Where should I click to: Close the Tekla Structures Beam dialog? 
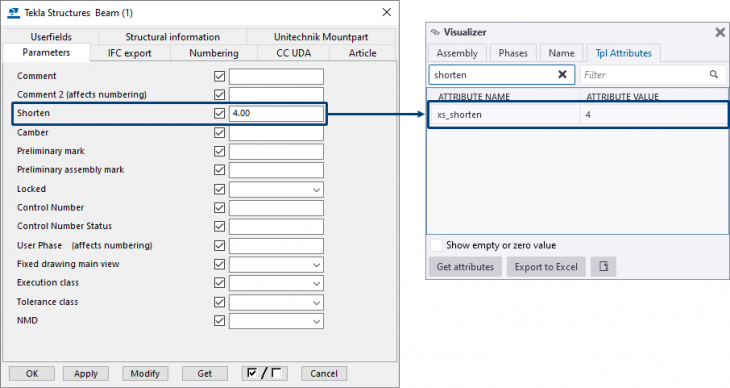386,13
